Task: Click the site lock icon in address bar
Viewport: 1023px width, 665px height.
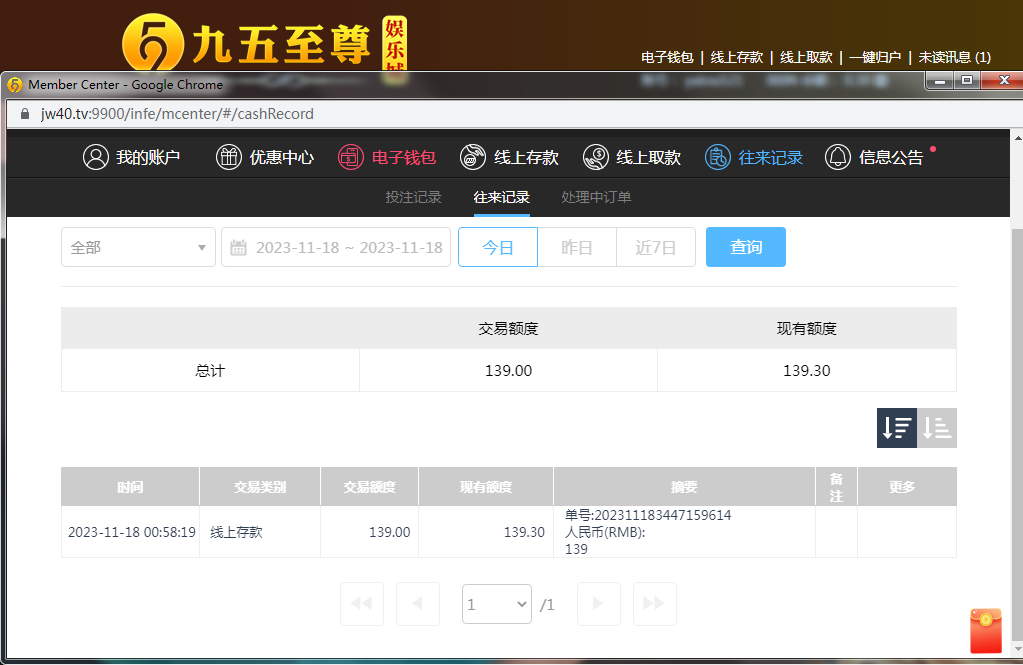Action: click(x=25, y=114)
